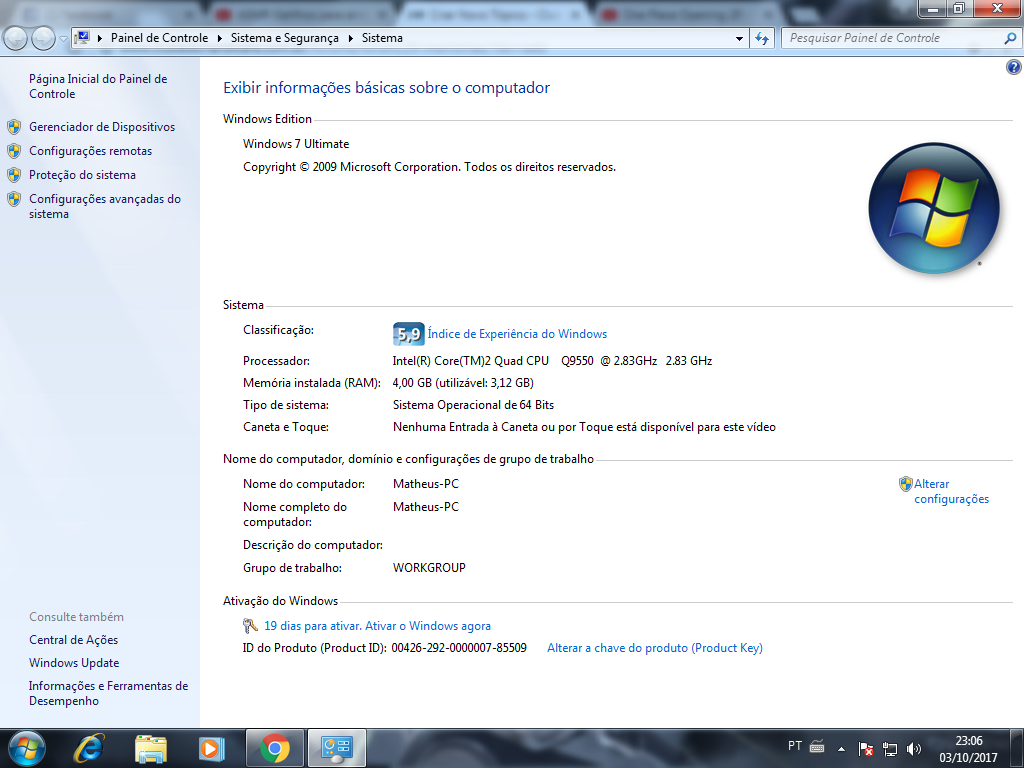Open Alterar a chave do produto link
Screen dimensions: 1024x768
click(x=655, y=648)
